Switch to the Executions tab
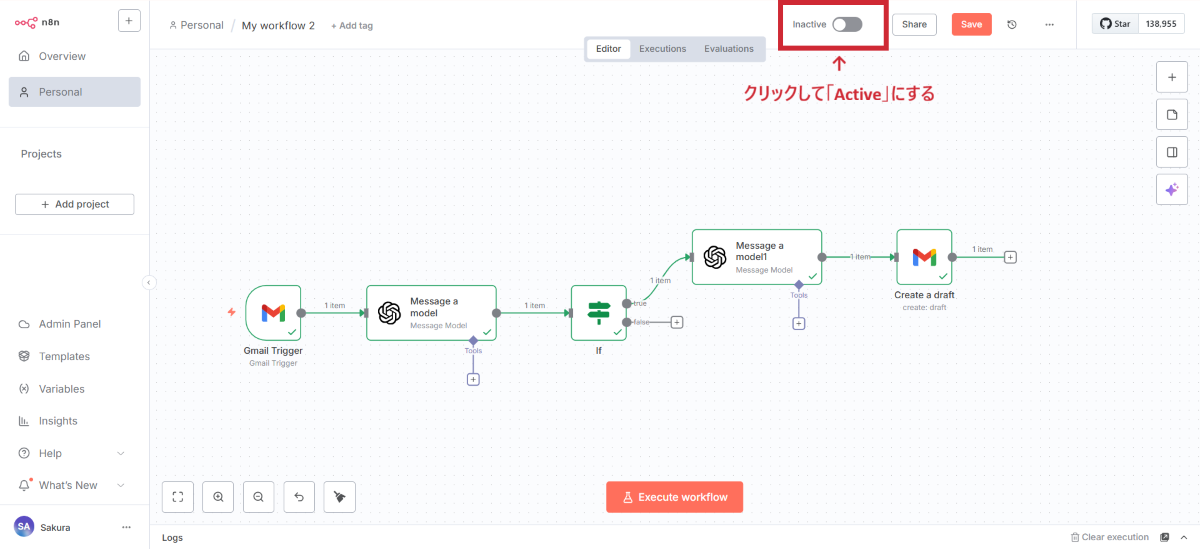This screenshot has width=1200, height=549. [662, 49]
